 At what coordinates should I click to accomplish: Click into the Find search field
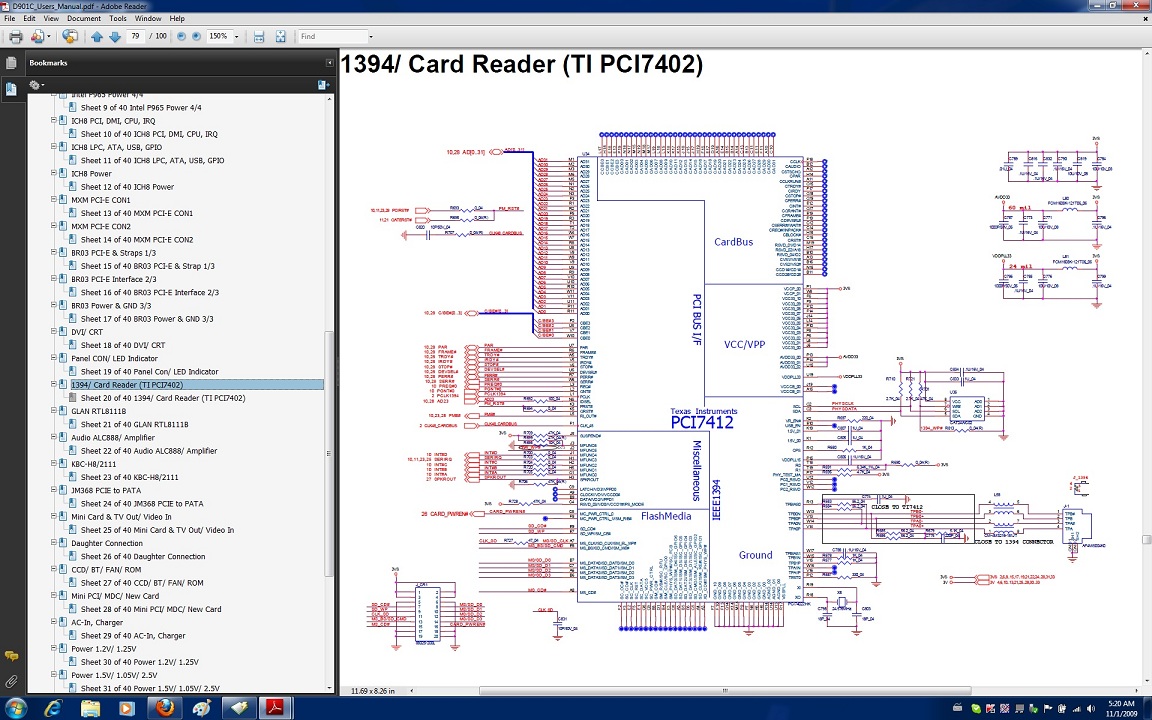(x=333, y=36)
